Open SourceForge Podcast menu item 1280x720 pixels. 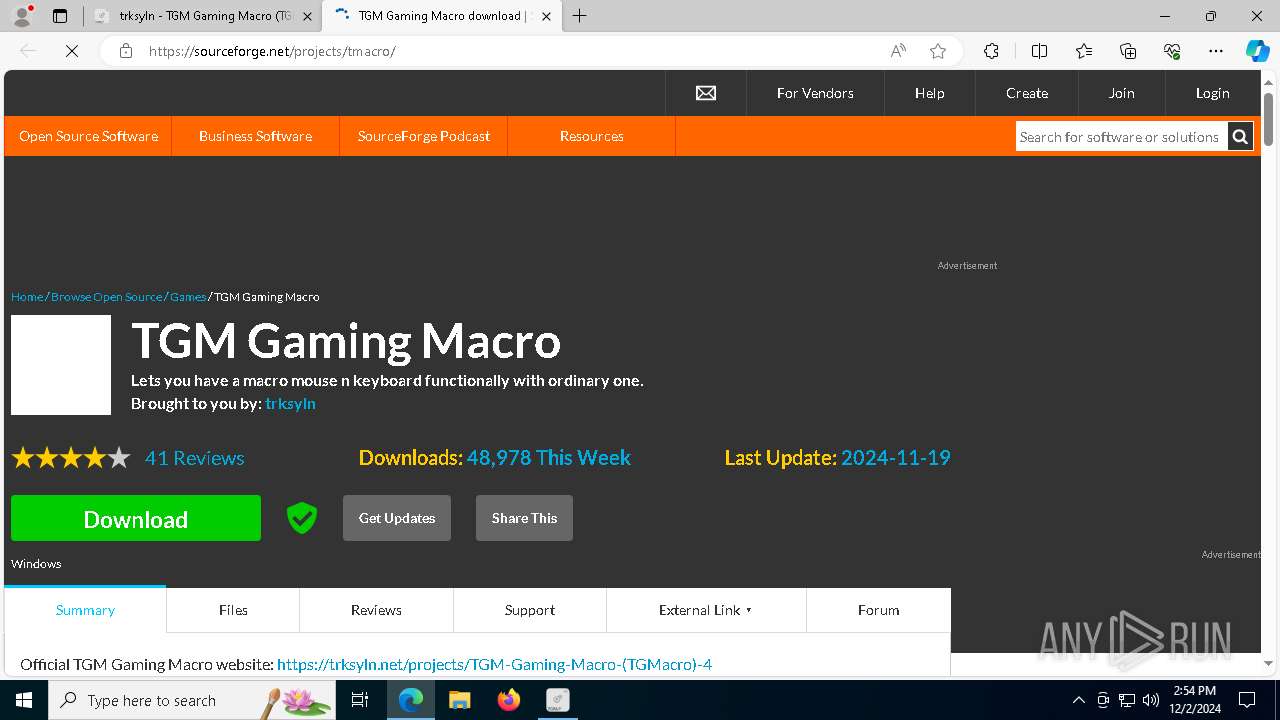pos(424,136)
